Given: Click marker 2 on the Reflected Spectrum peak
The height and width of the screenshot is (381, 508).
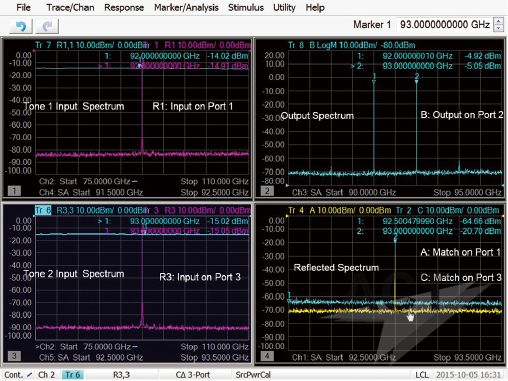Looking at the screenshot, I should [x=395, y=239].
